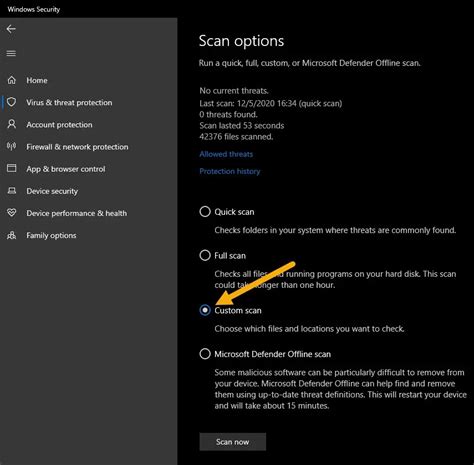Click the '42376 files scanned.' text

[236, 137]
